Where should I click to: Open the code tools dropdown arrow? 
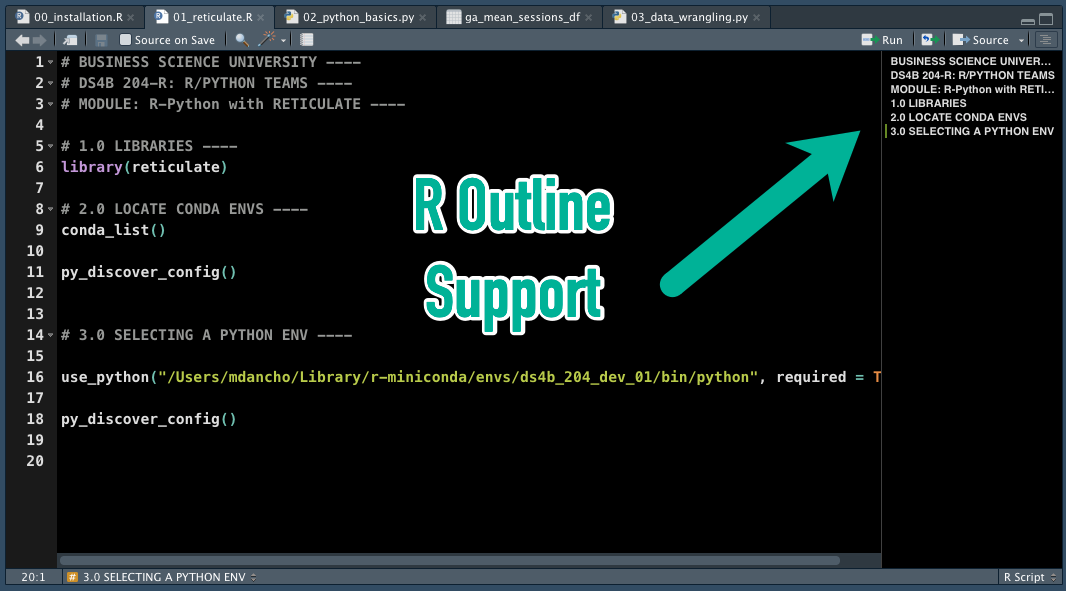[283, 41]
